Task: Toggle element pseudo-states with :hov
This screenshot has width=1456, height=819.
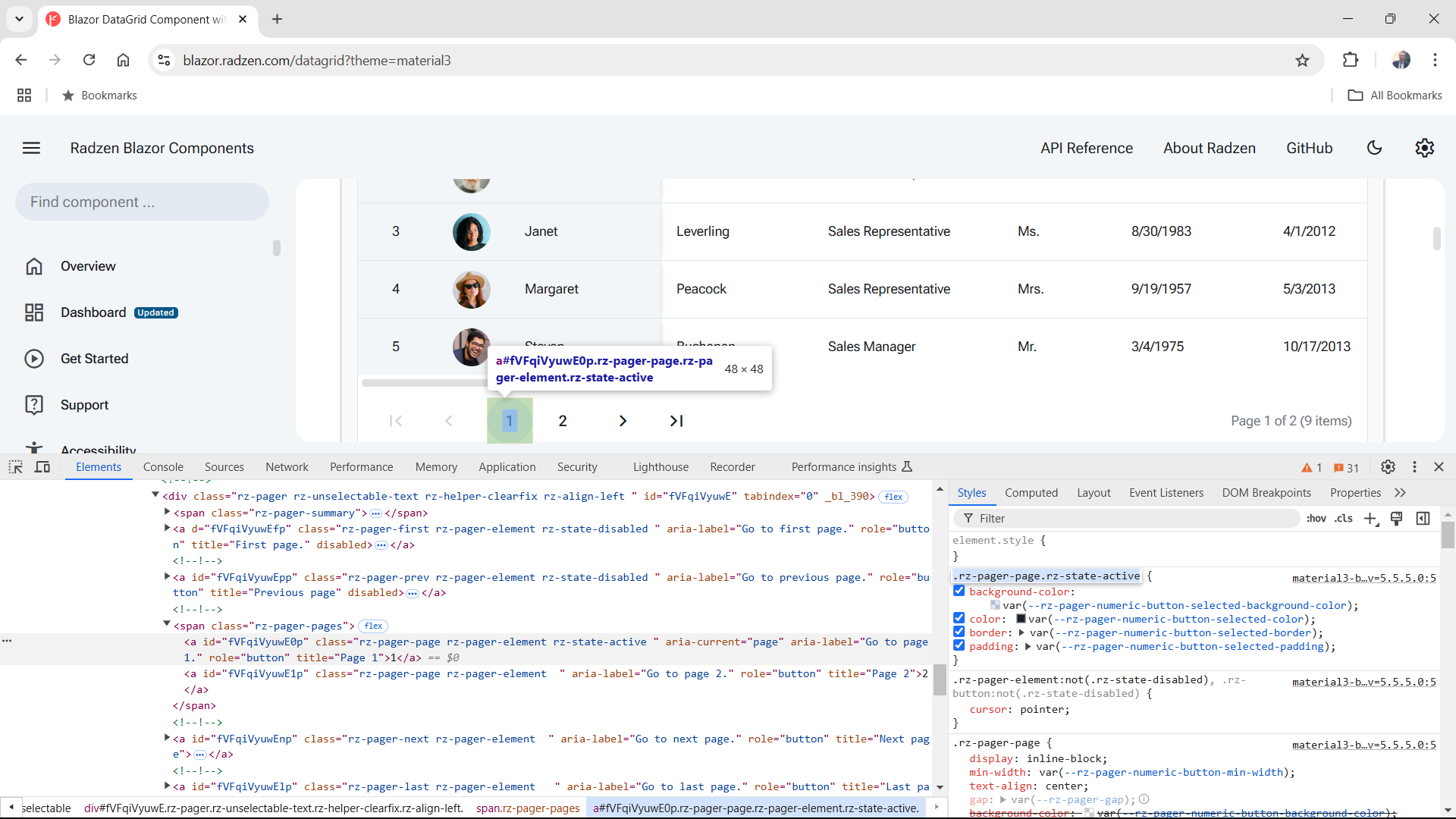Action: coord(1317,519)
